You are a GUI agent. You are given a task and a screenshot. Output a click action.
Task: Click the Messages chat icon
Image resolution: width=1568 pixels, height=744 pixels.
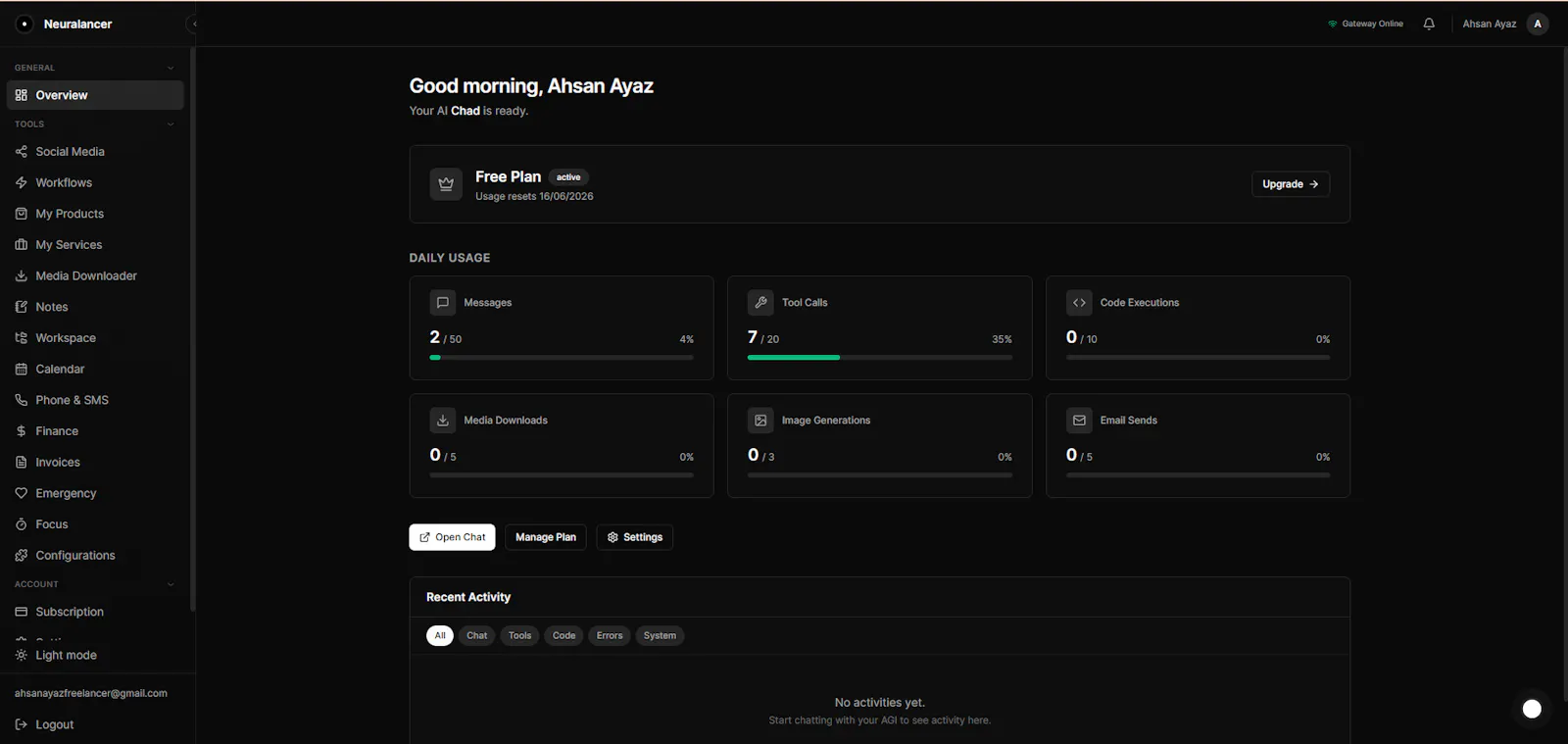tap(442, 303)
